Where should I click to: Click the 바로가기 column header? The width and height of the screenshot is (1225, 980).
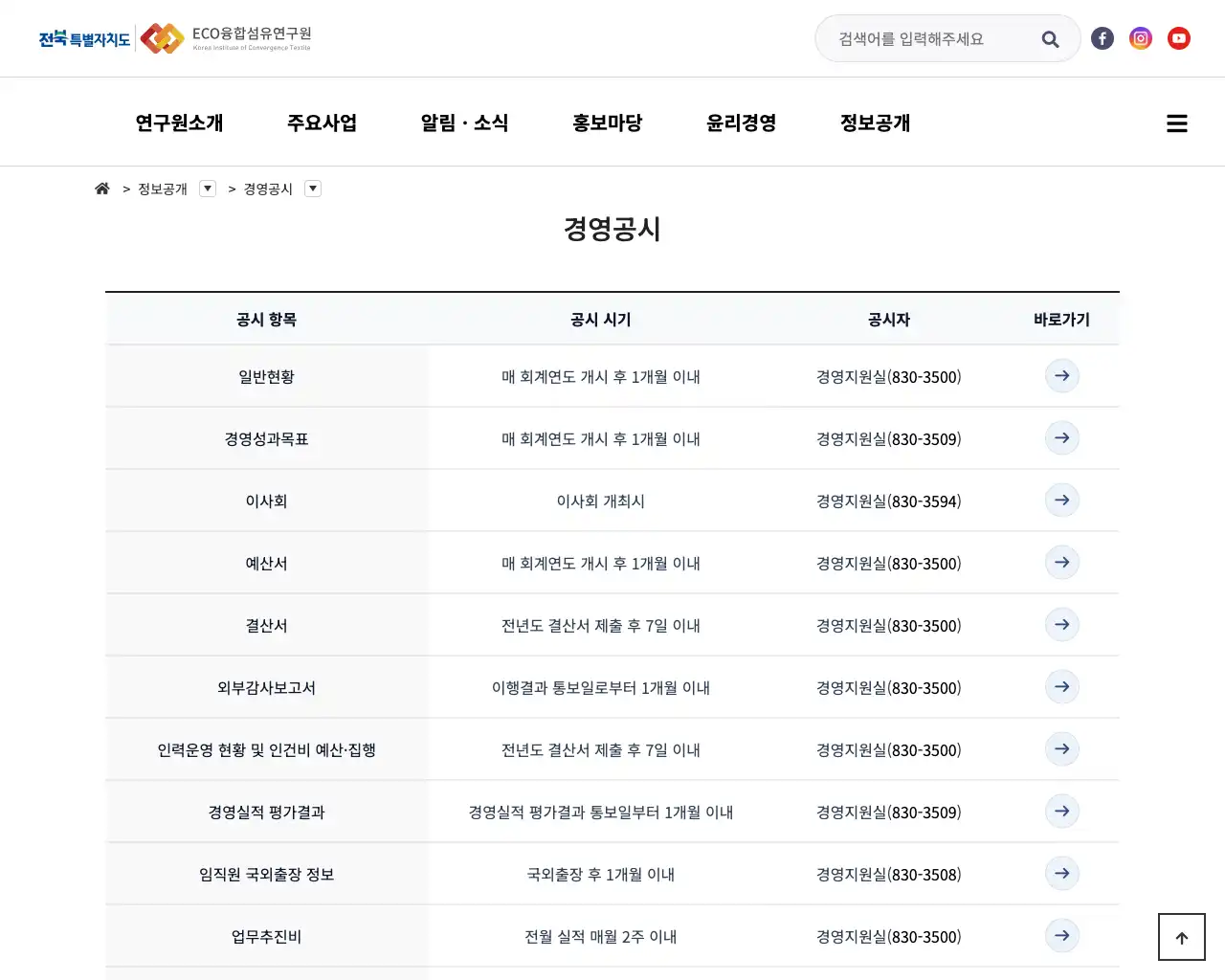point(1062,320)
